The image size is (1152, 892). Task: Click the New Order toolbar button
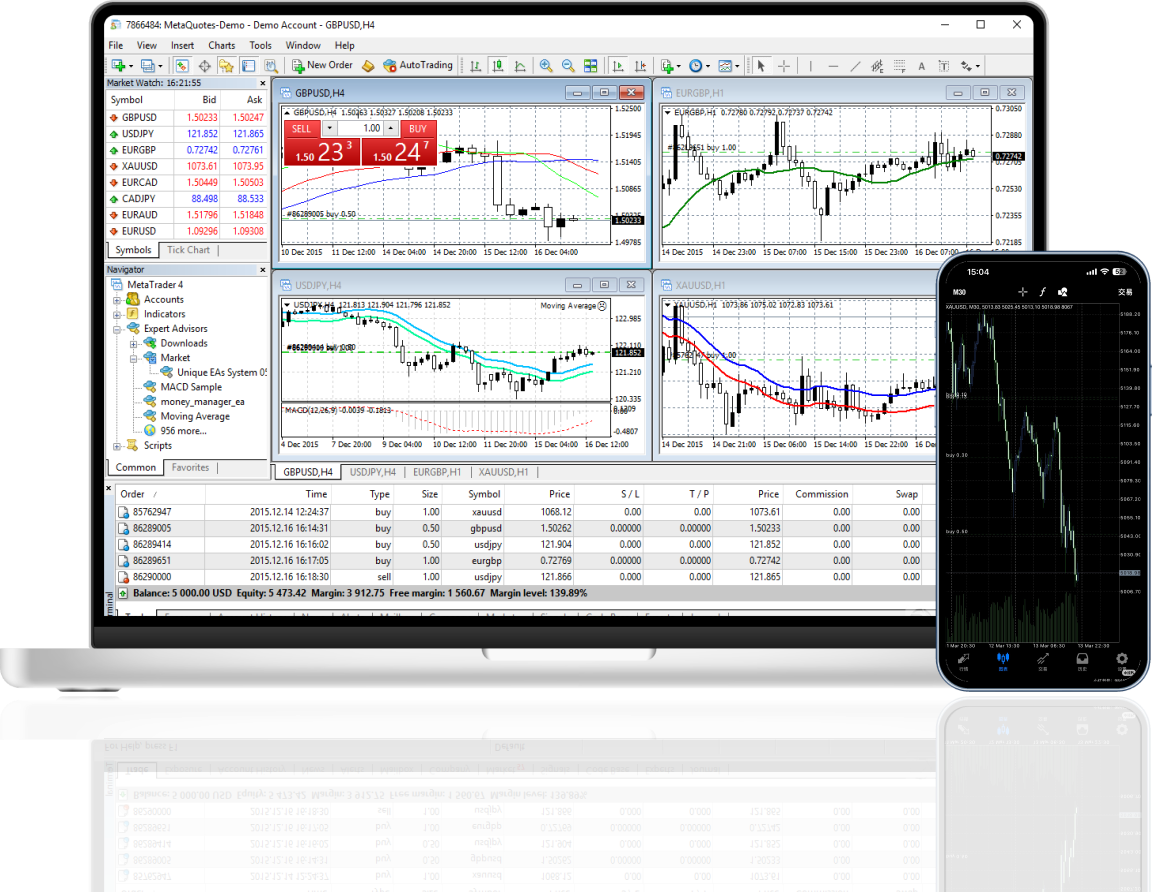point(320,65)
